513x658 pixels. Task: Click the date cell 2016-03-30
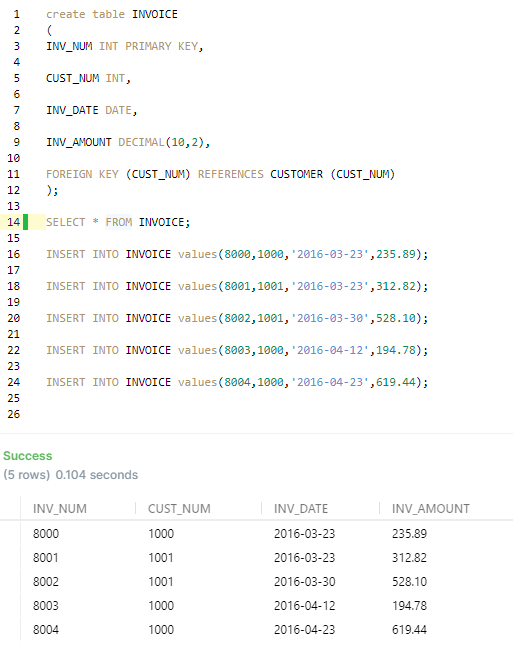[304, 582]
